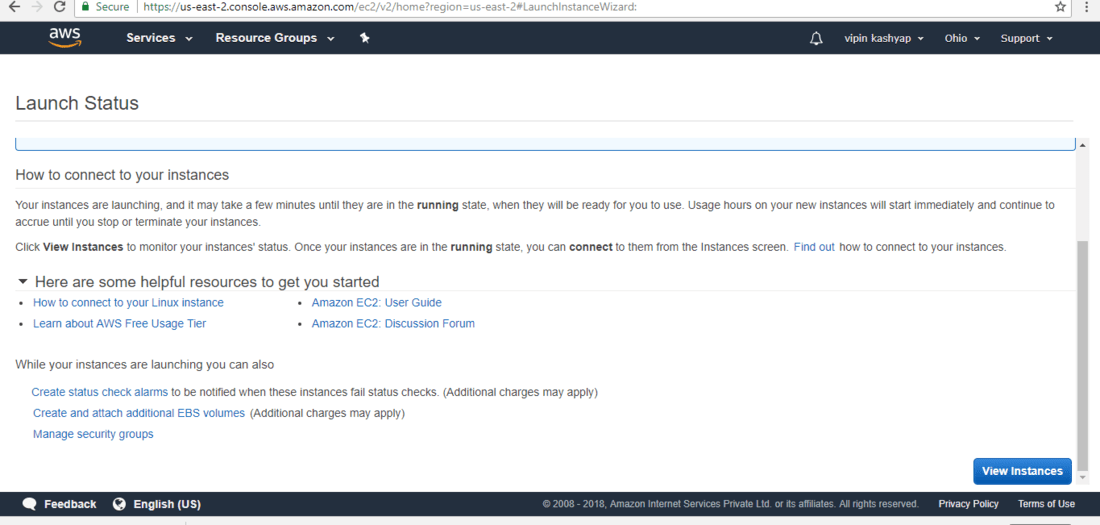
Task: Click the globe language icon
Action: (x=119, y=504)
